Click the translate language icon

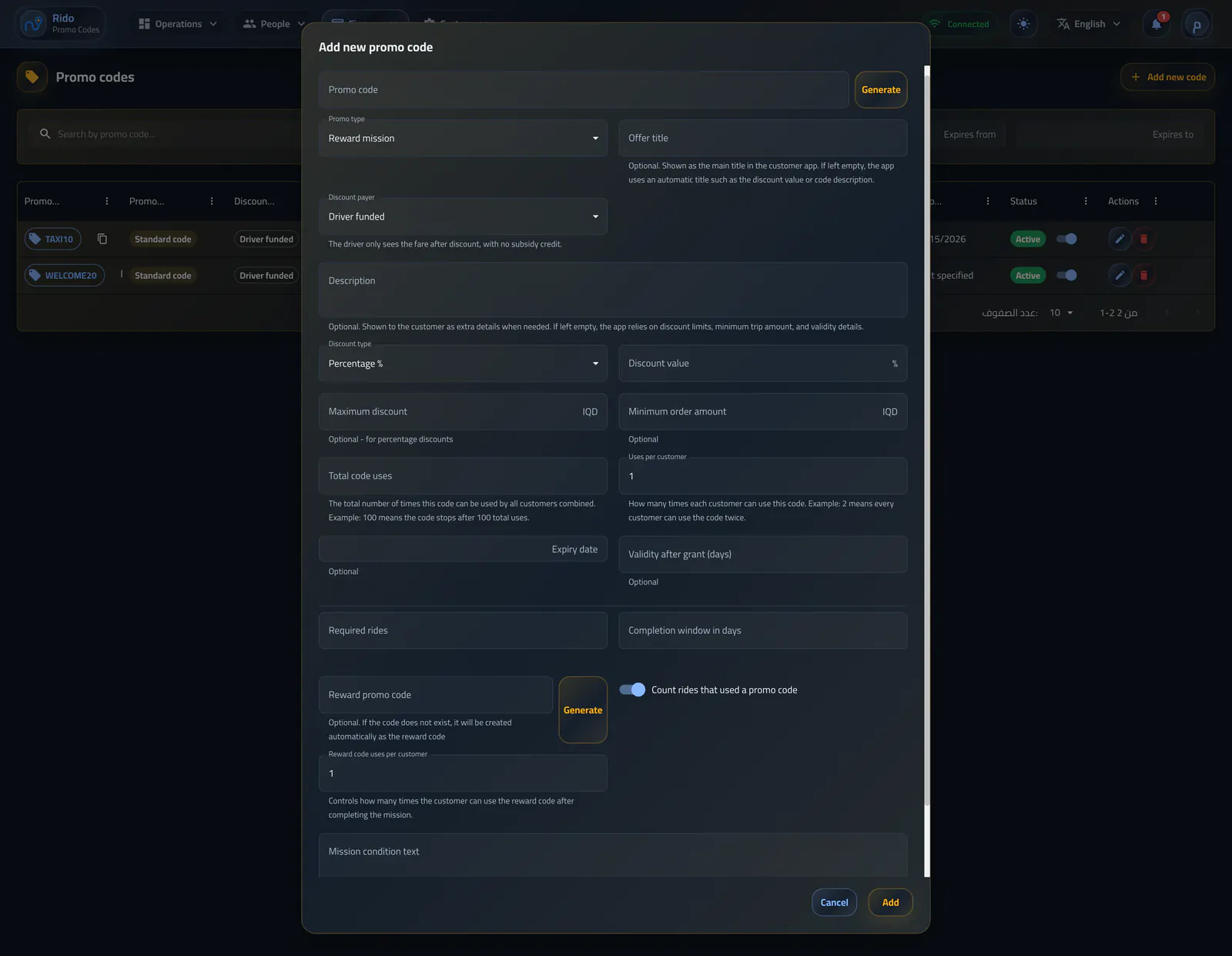coord(1063,24)
